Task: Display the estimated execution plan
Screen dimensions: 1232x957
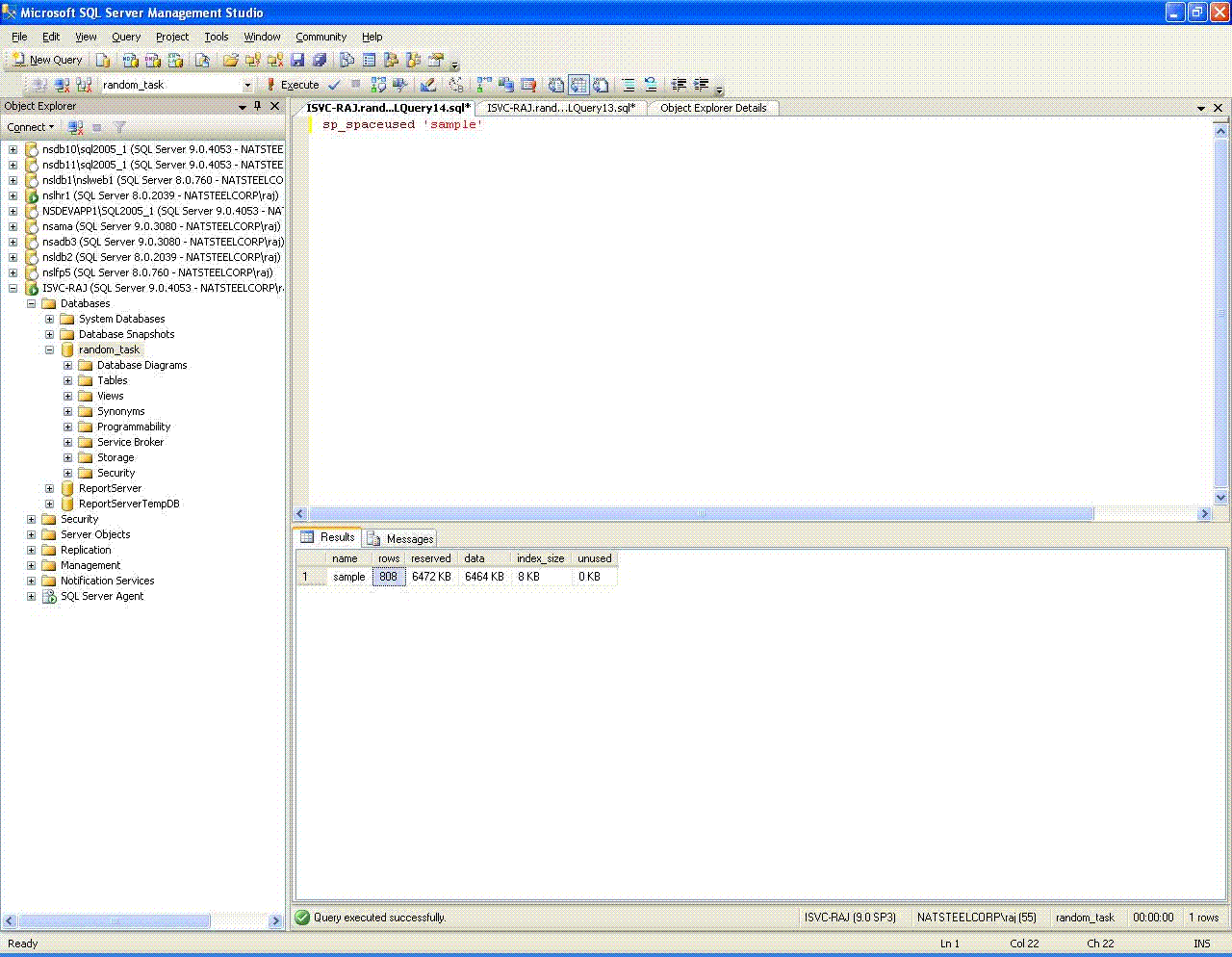Action: [x=378, y=85]
